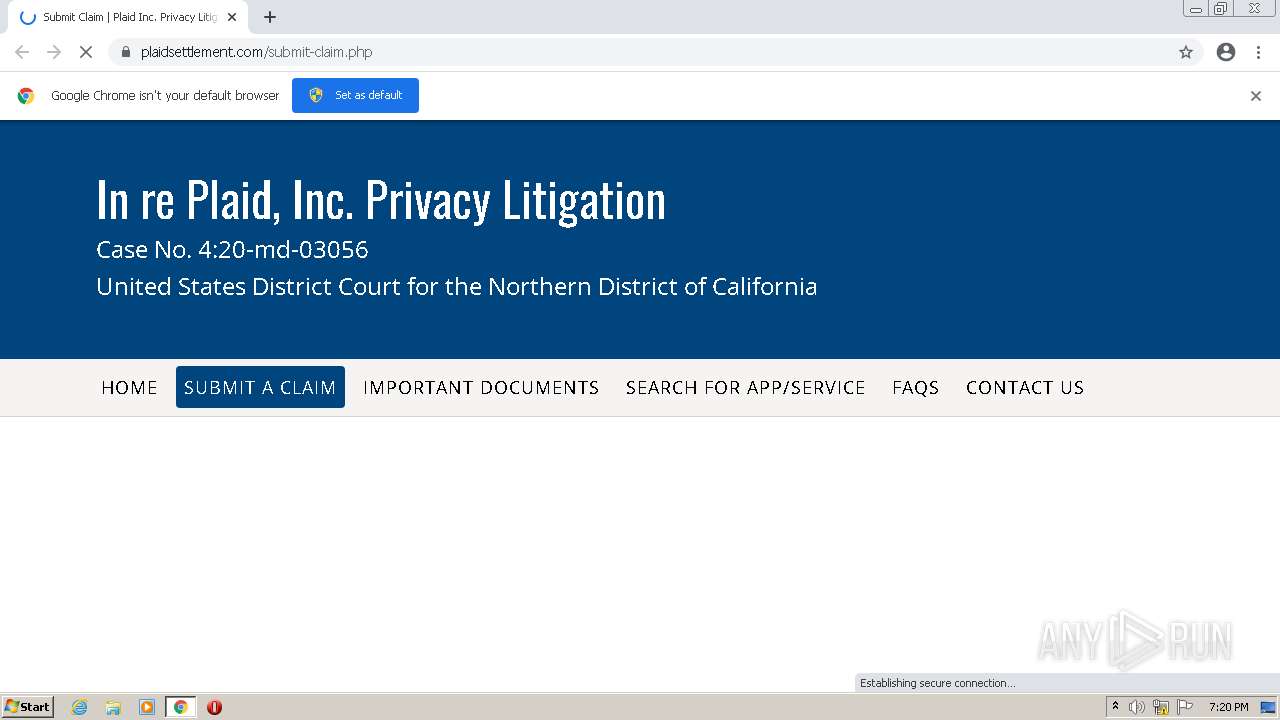The image size is (1280, 720).
Task: Open the FAQS page
Action: click(916, 387)
